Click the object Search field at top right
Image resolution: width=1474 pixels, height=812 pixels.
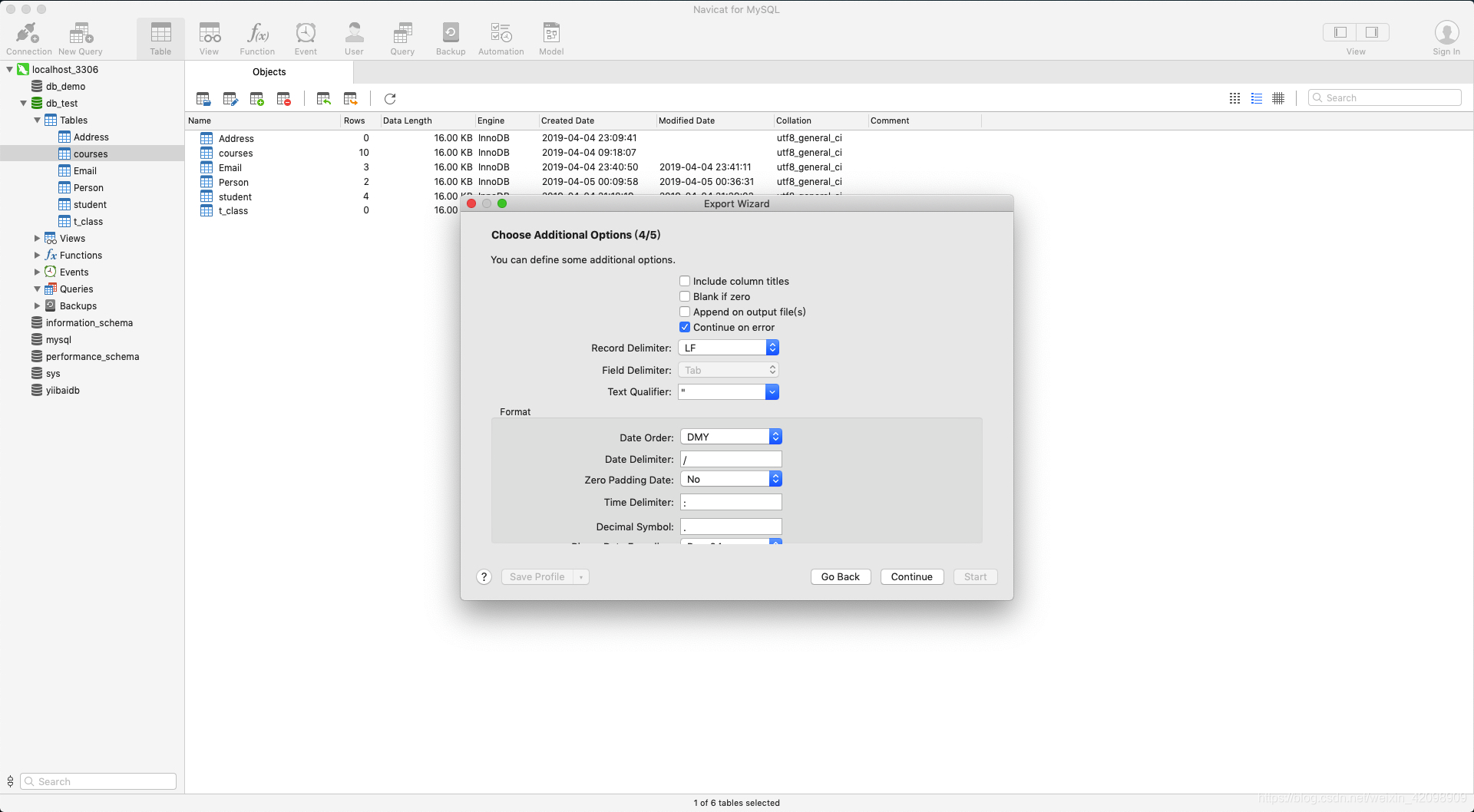point(1385,98)
